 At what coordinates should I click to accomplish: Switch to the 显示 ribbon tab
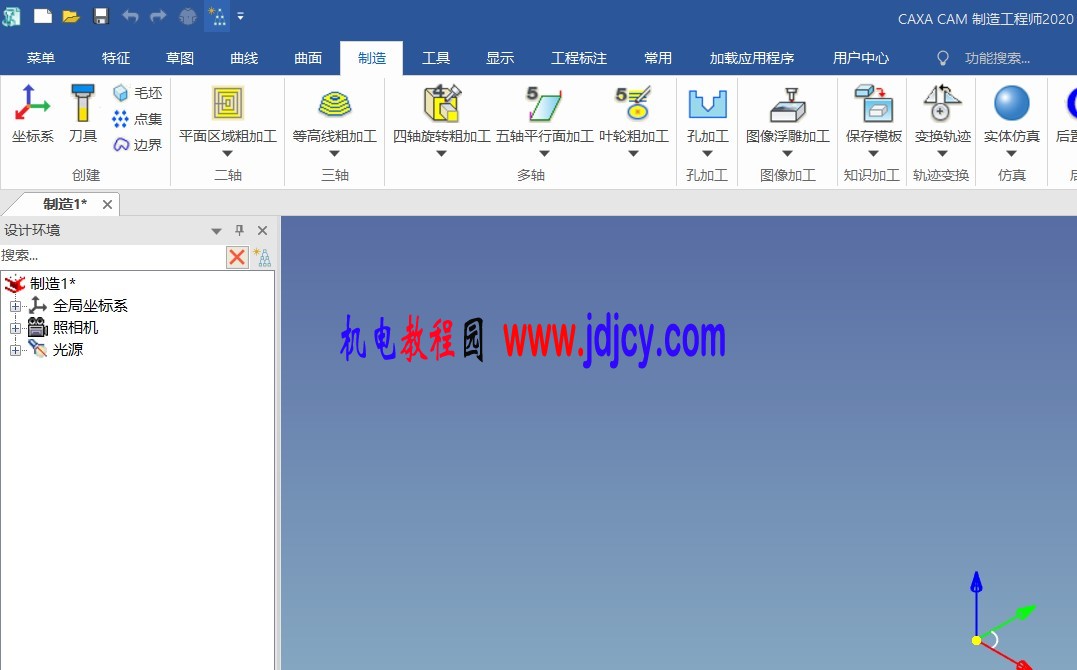500,58
